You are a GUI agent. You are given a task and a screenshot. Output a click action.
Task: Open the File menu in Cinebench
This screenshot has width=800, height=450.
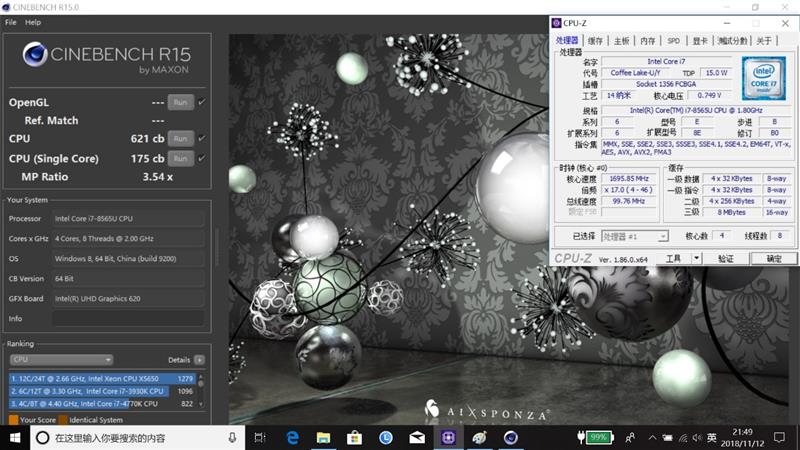[x=11, y=22]
